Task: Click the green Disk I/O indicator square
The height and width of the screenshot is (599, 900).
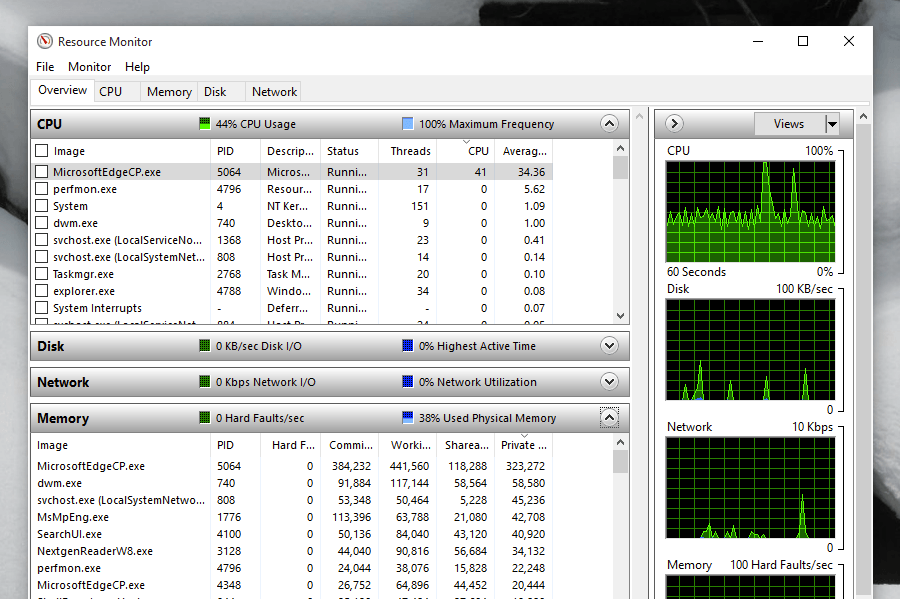Action: pyautogui.click(x=204, y=345)
